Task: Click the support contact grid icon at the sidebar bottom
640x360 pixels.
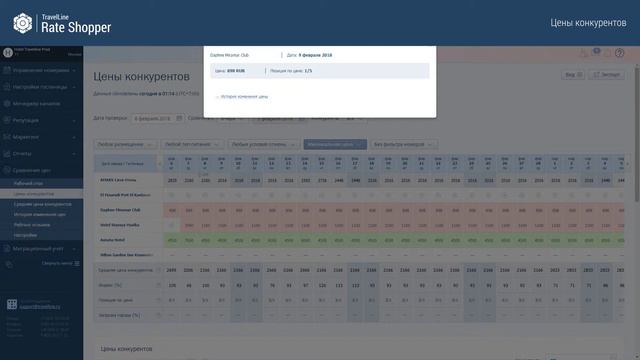Action: [12, 304]
